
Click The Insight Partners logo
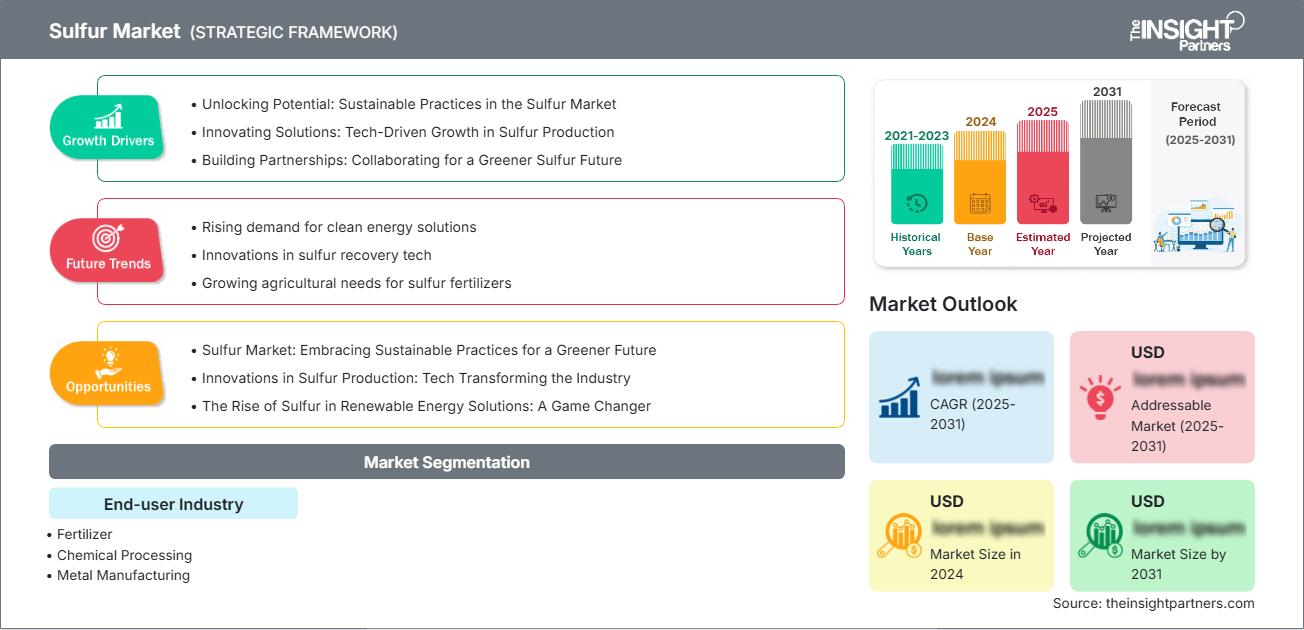[x=1186, y=30]
